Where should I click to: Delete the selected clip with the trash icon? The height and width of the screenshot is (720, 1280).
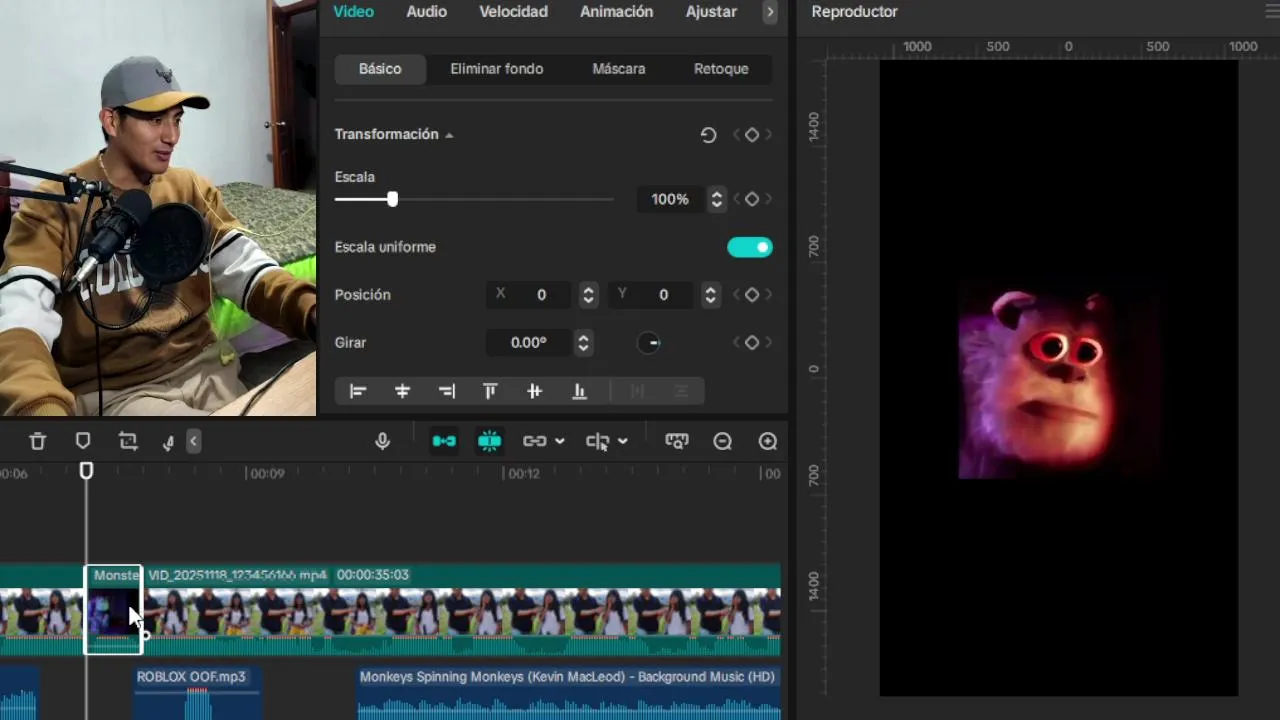pyautogui.click(x=37, y=441)
